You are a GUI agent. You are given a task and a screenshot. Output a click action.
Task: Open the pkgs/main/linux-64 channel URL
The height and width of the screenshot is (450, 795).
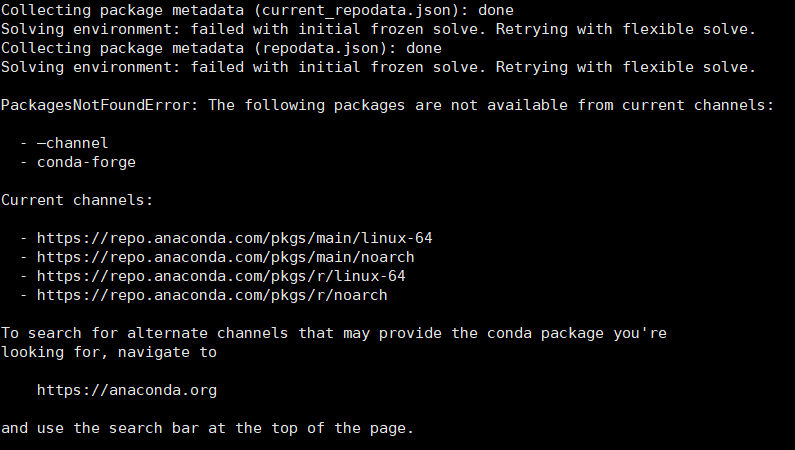235,238
